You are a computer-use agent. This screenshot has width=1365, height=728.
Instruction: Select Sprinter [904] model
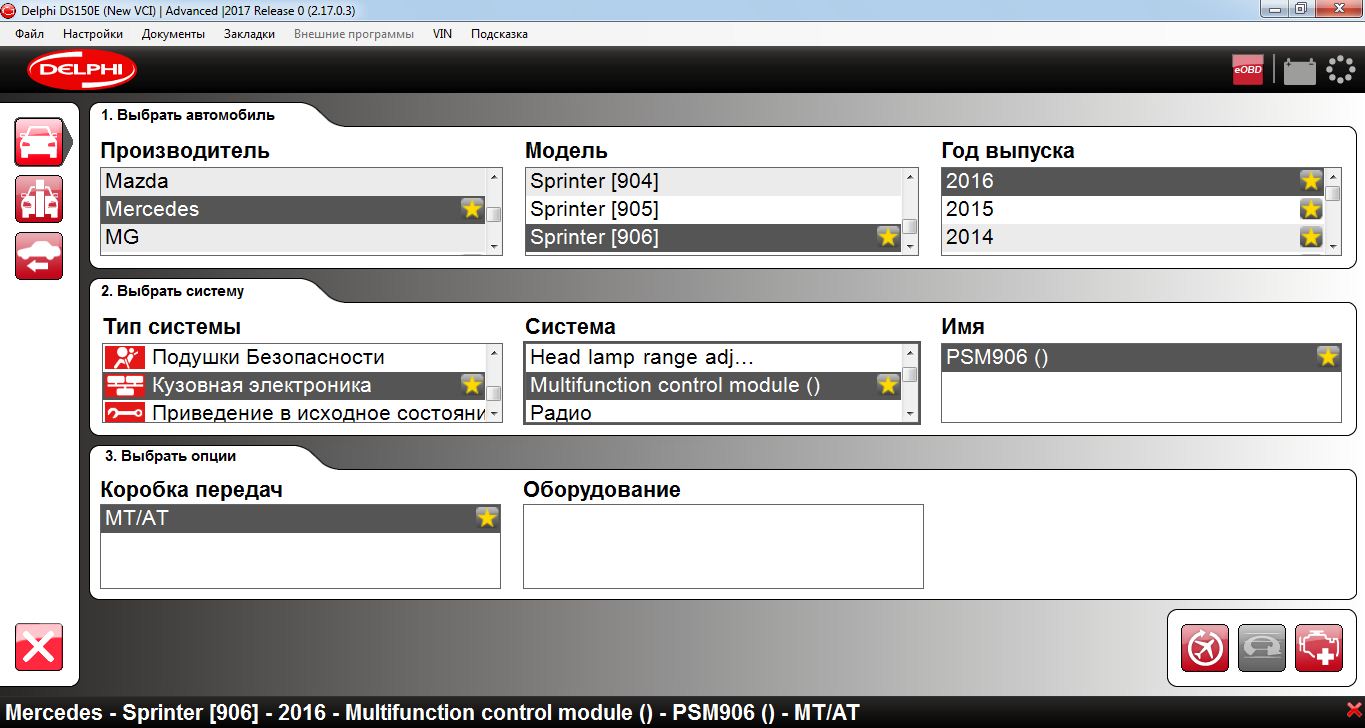[x=714, y=181]
